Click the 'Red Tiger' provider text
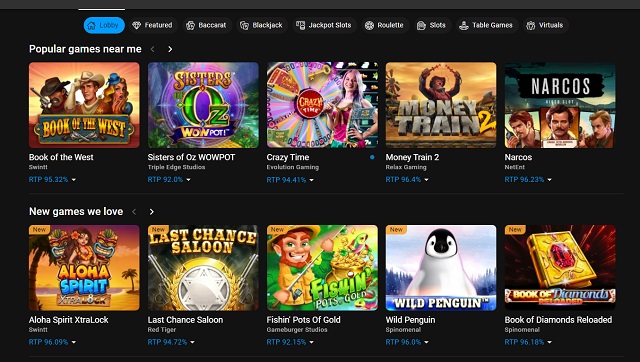The width and height of the screenshot is (640, 362). pos(162,330)
